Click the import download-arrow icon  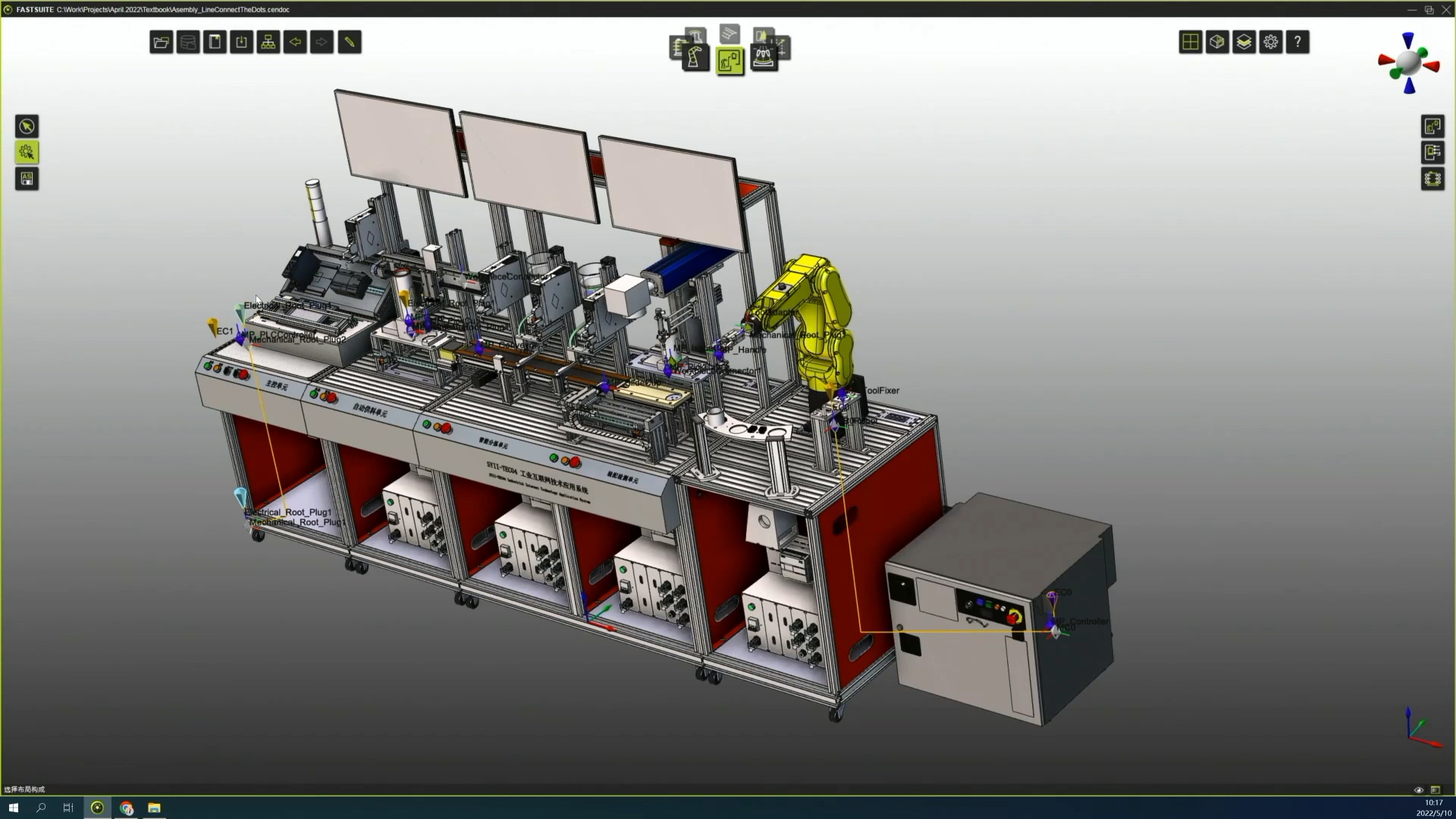pyautogui.click(x=242, y=42)
